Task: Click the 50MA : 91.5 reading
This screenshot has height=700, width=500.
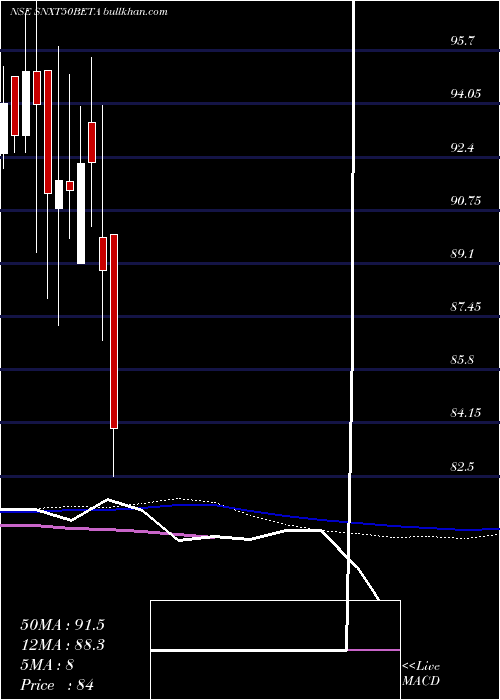Action: coord(62,625)
